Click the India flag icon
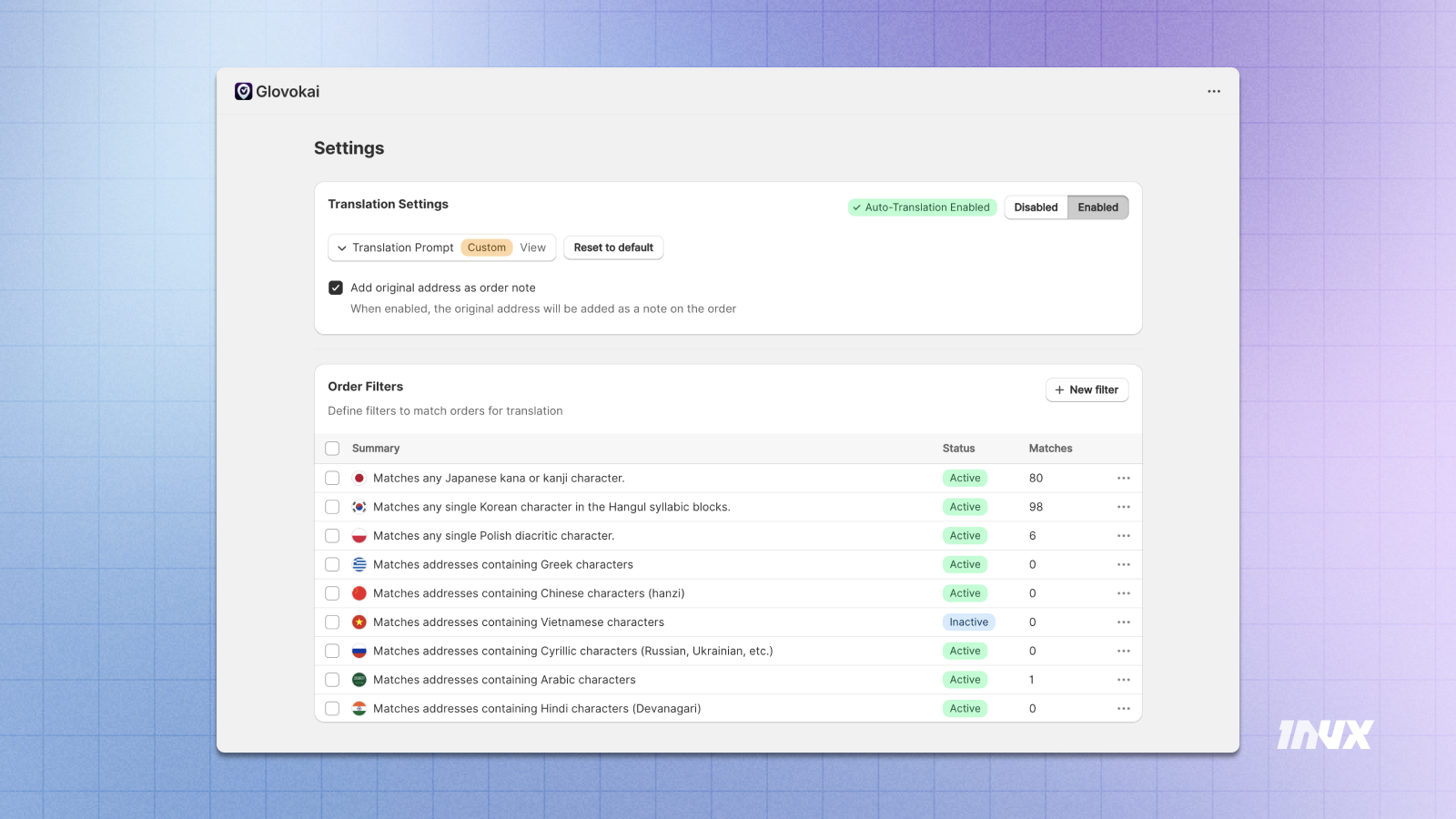This screenshot has width=1456, height=819. (x=359, y=709)
